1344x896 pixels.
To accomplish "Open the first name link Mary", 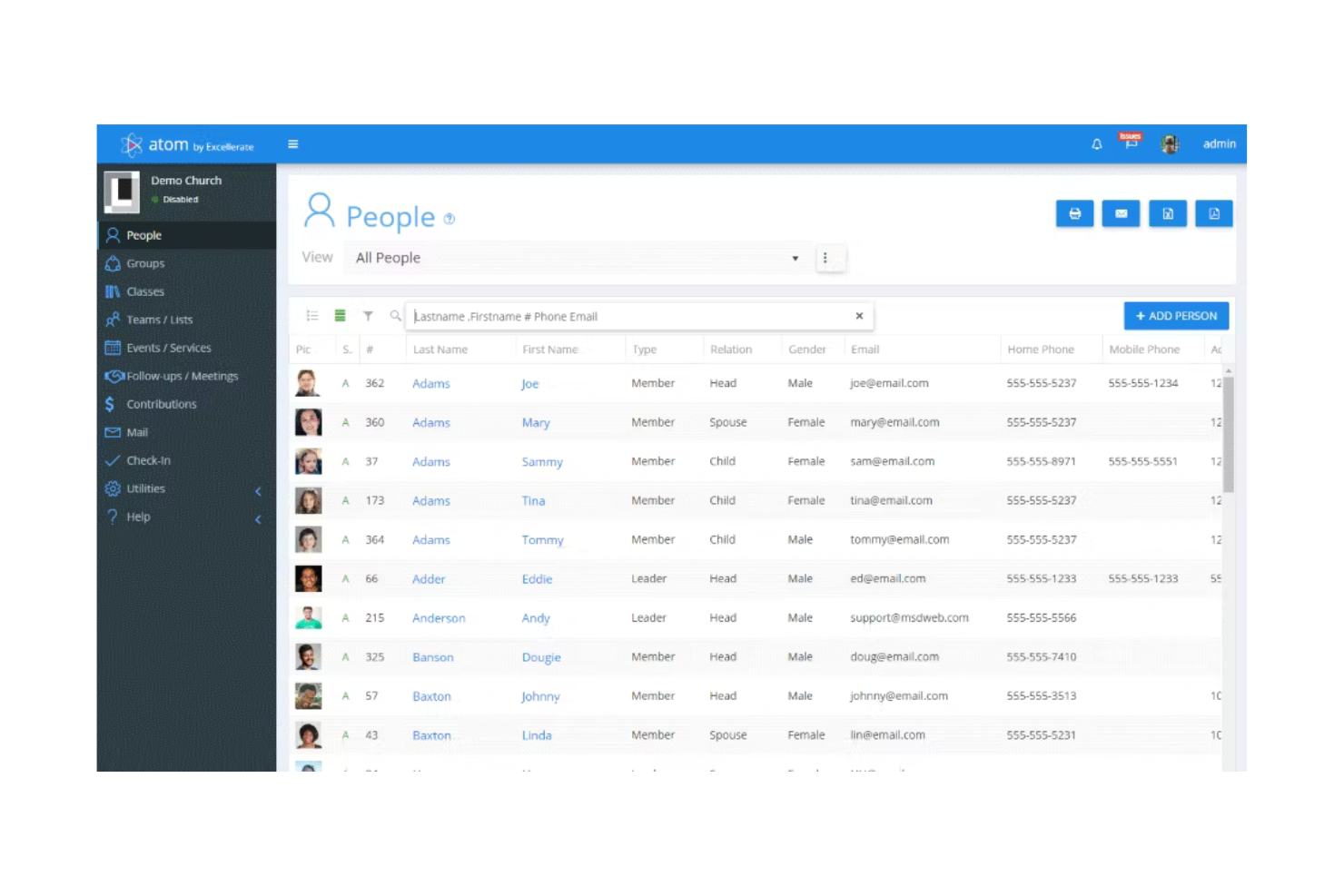I will 536,423.
